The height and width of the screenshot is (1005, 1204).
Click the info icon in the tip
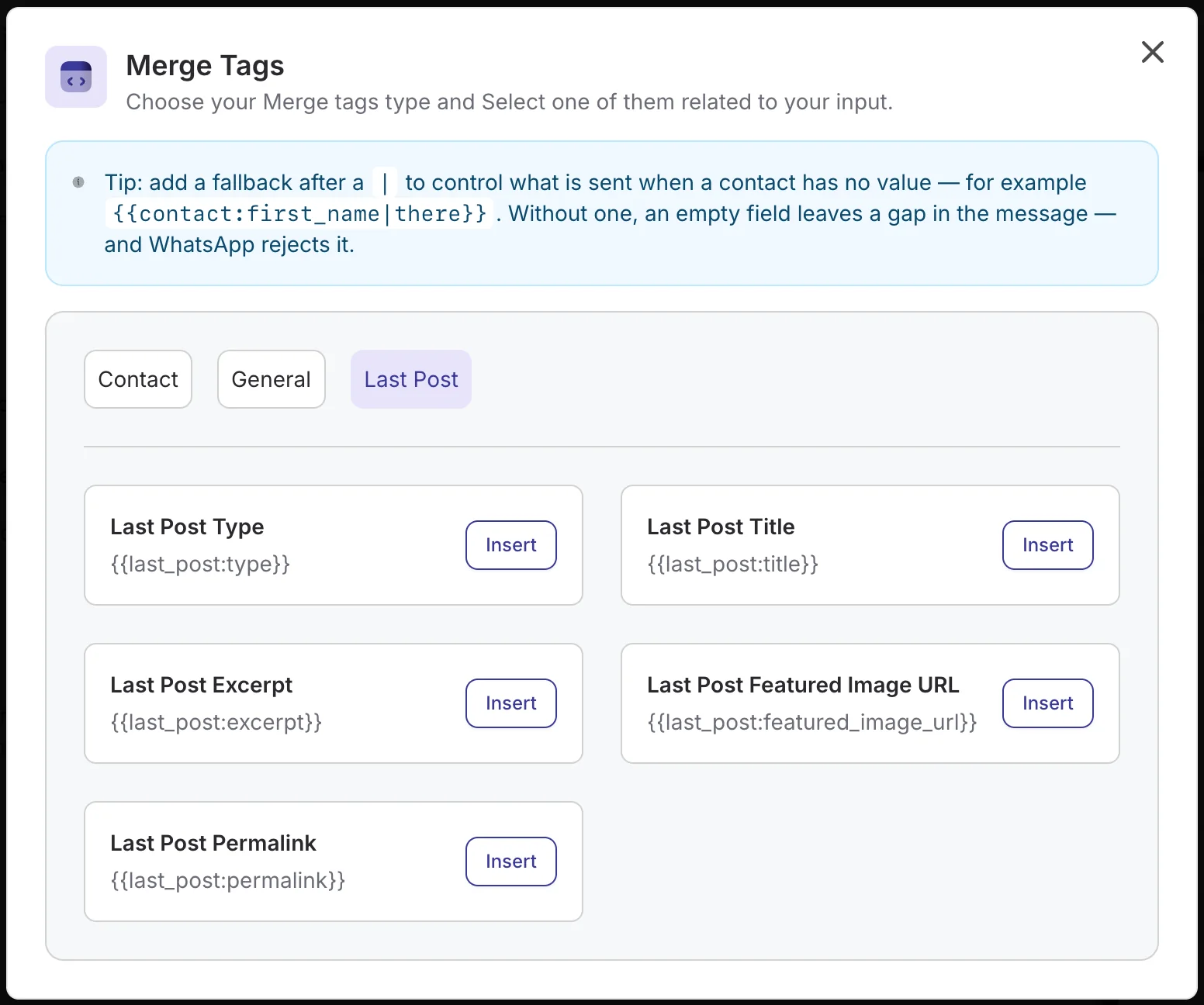pyautogui.click(x=78, y=182)
